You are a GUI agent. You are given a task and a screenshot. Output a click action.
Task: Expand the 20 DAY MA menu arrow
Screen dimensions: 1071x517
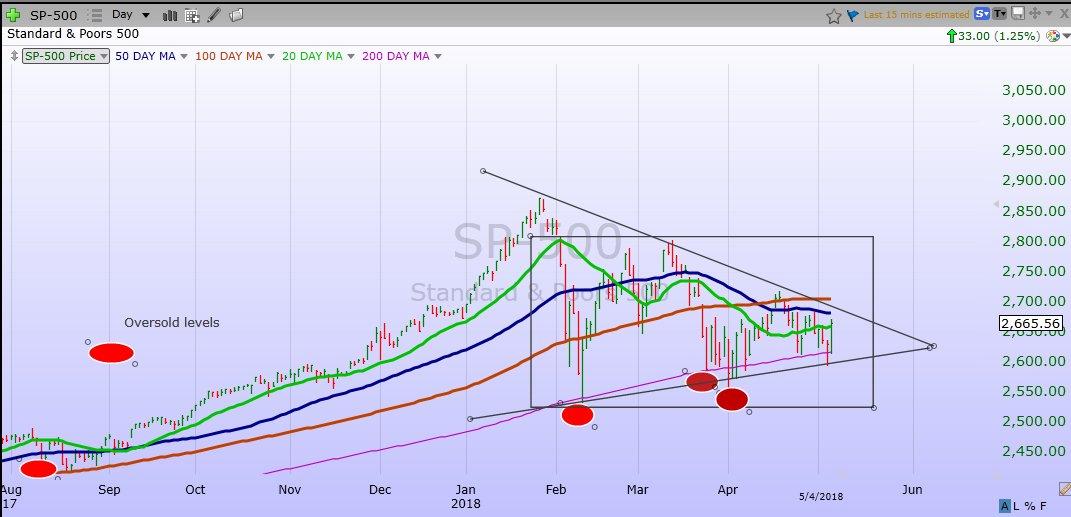(350, 56)
